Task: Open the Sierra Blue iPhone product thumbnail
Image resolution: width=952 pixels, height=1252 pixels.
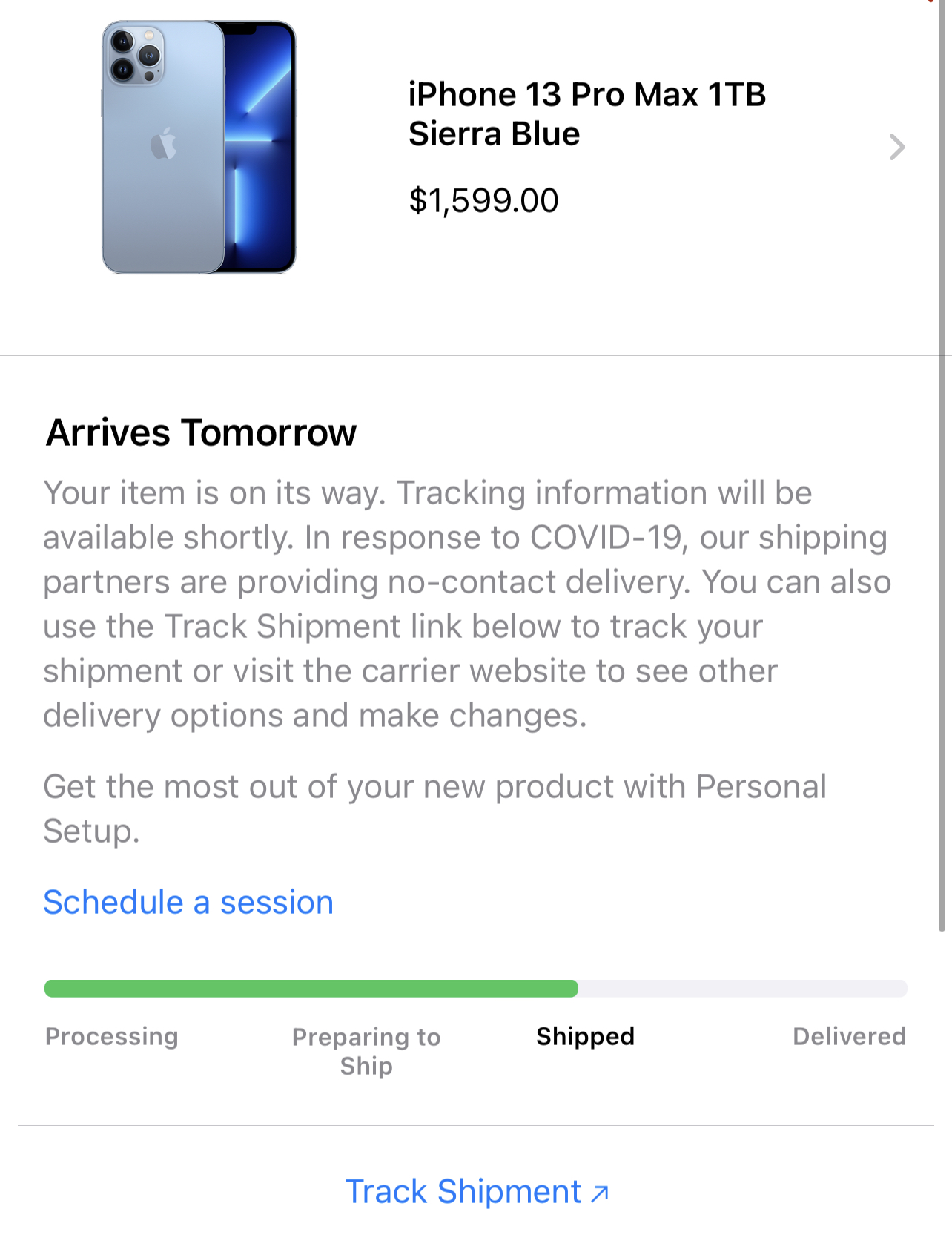Action: pyautogui.click(x=199, y=147)
